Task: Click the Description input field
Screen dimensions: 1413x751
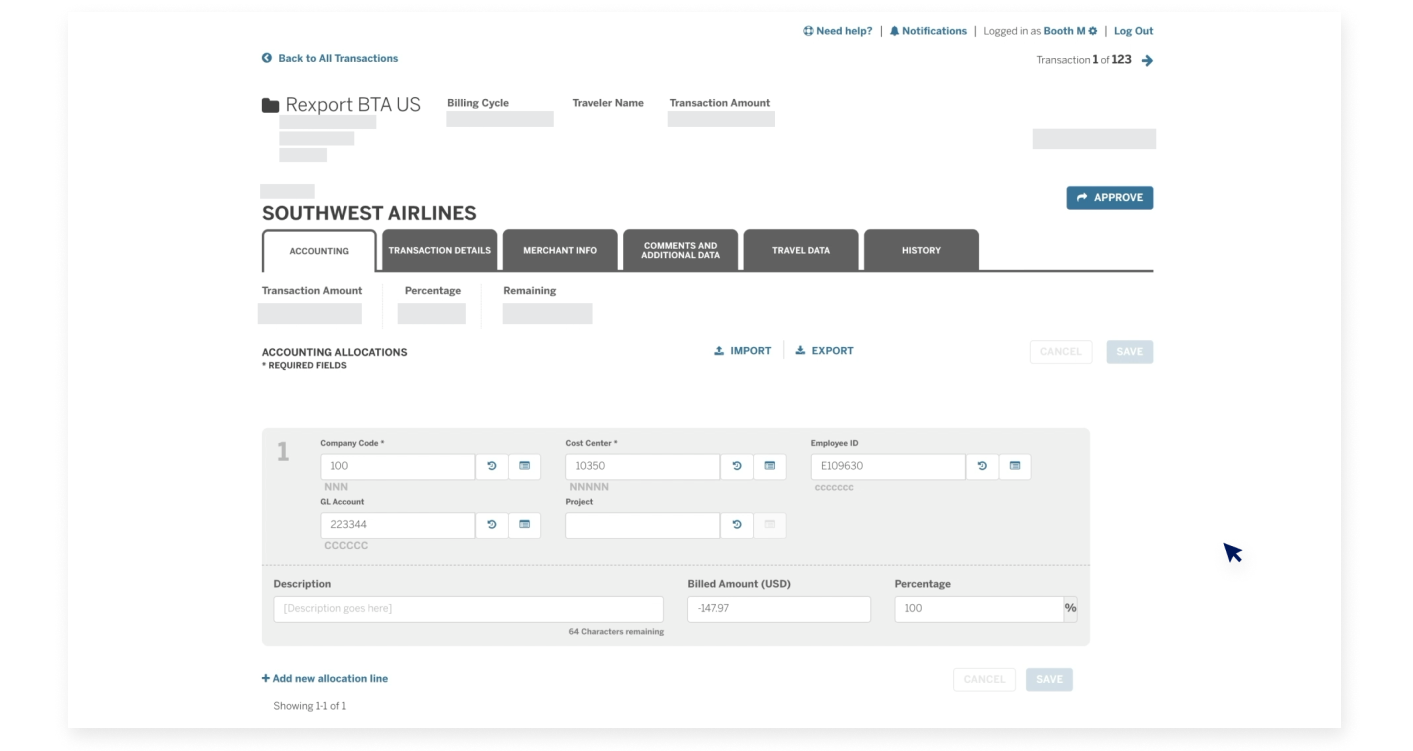Action: tap(468, 608)
